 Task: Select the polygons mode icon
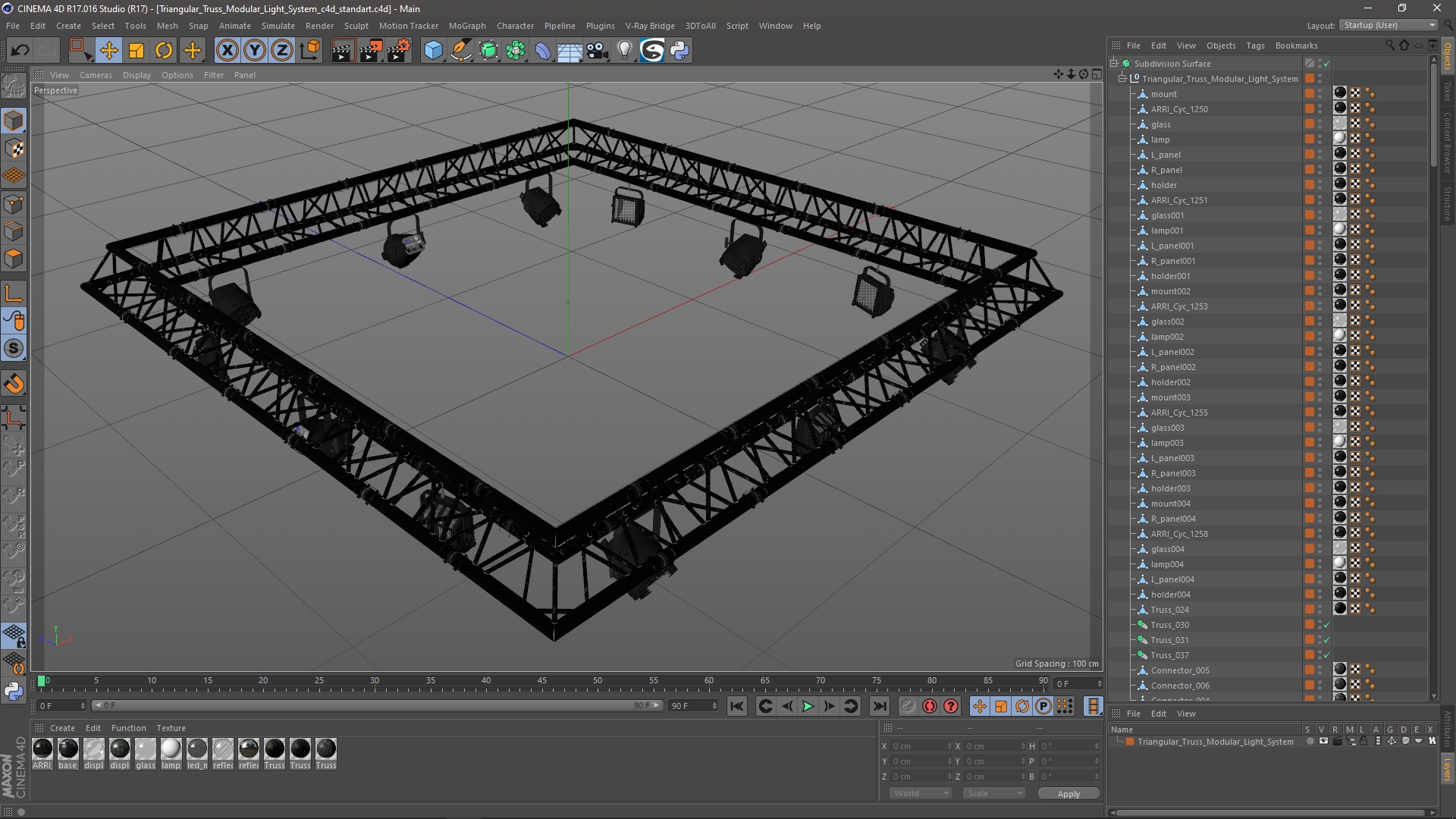pos(14,259)
